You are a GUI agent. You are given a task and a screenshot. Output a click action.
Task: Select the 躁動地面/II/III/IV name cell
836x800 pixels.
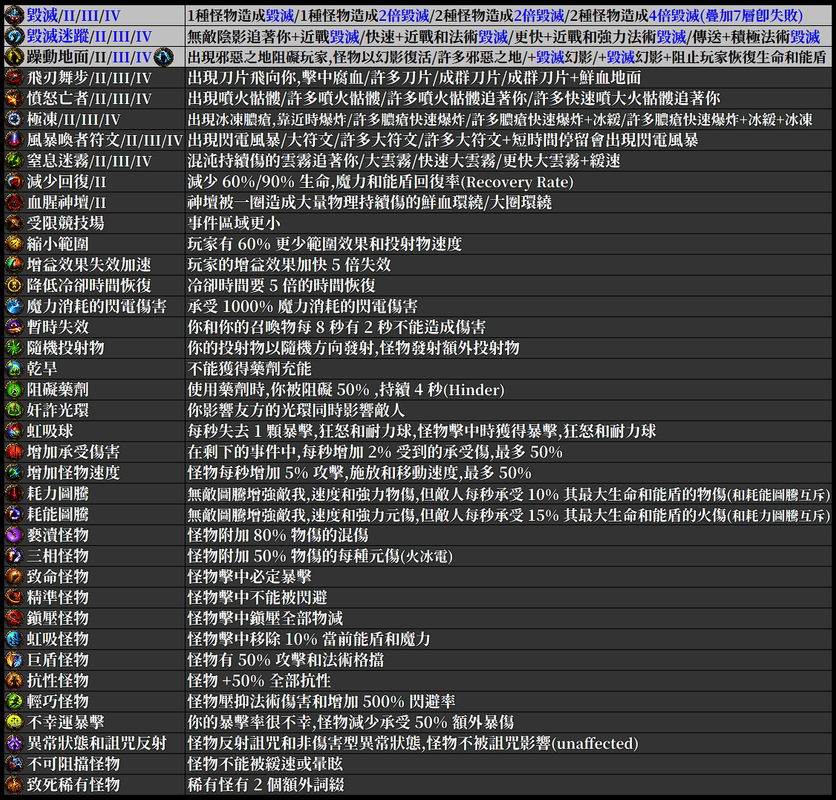pyautogui.click(x=94, y=57)
